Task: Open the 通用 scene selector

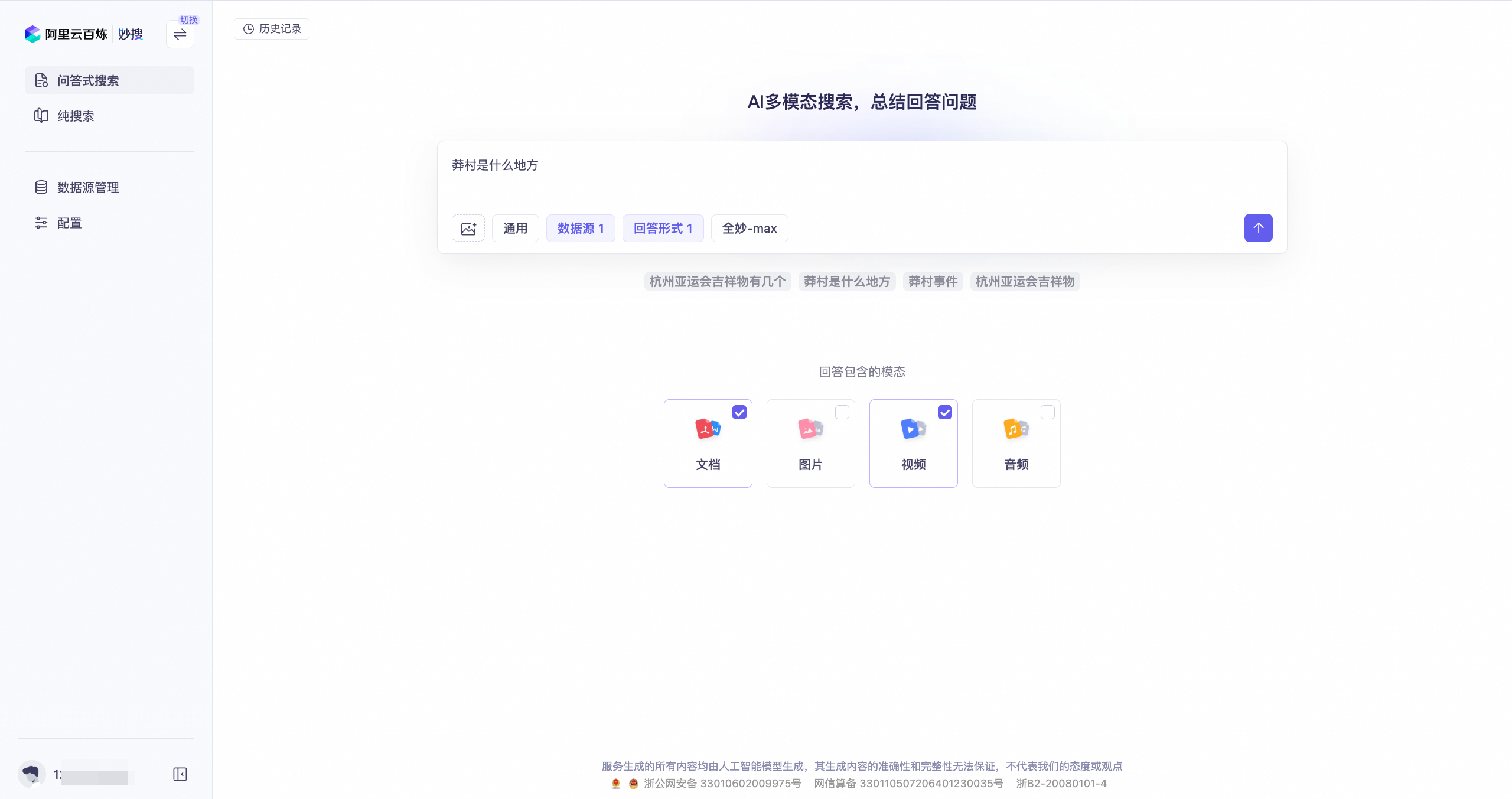Action: (x=515, y=229)
